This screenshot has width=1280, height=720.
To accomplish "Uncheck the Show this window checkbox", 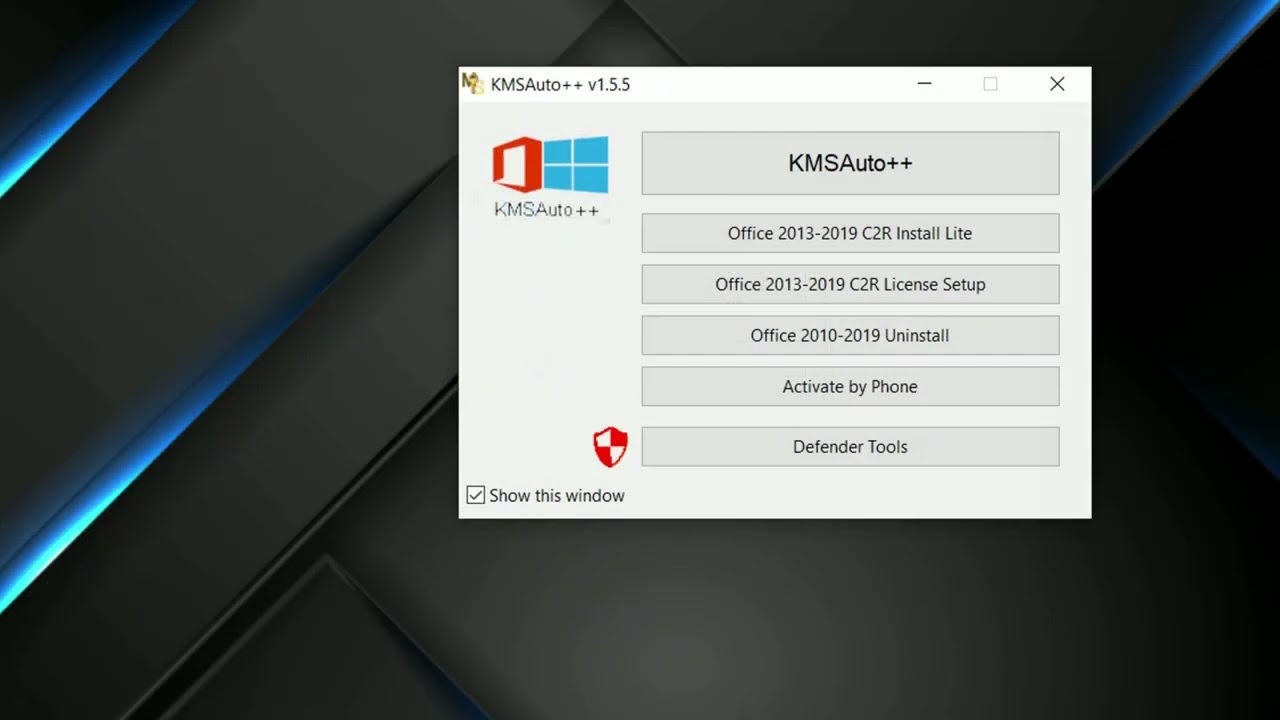I will 476,495.
